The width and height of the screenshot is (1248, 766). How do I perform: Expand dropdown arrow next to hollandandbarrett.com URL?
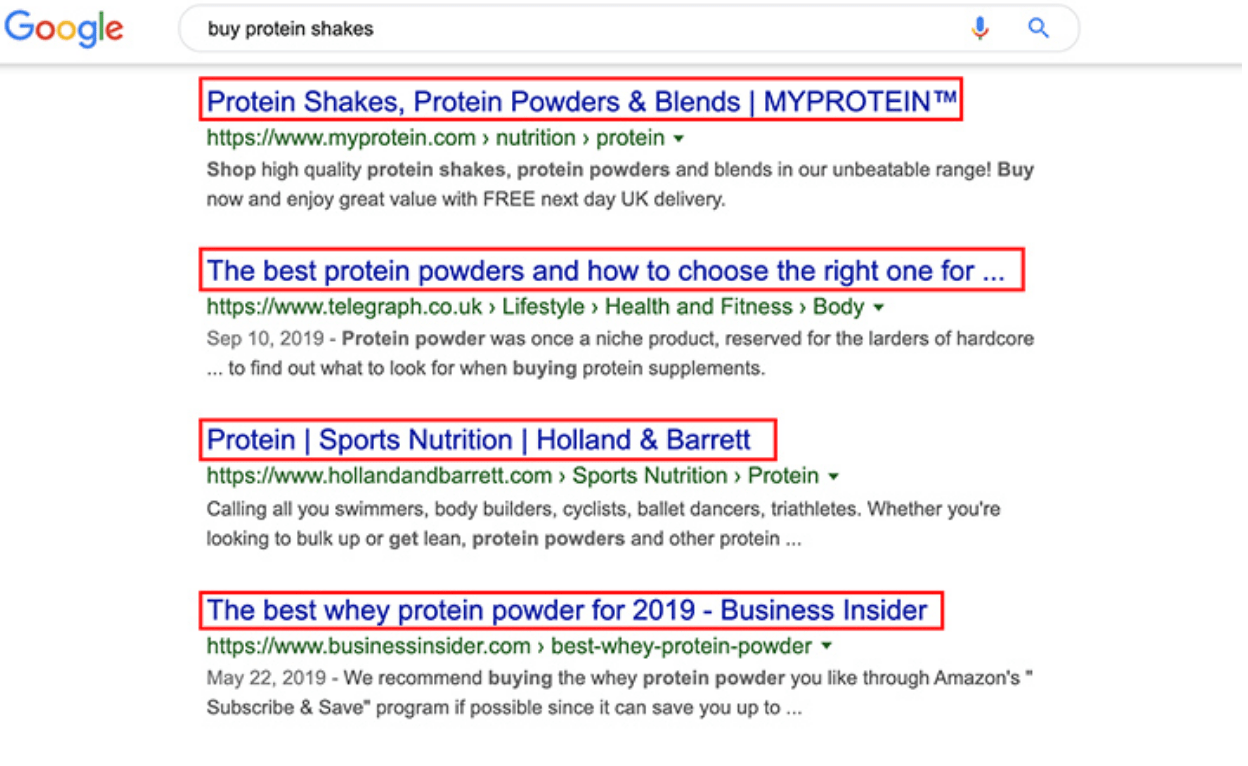point(833,477)
